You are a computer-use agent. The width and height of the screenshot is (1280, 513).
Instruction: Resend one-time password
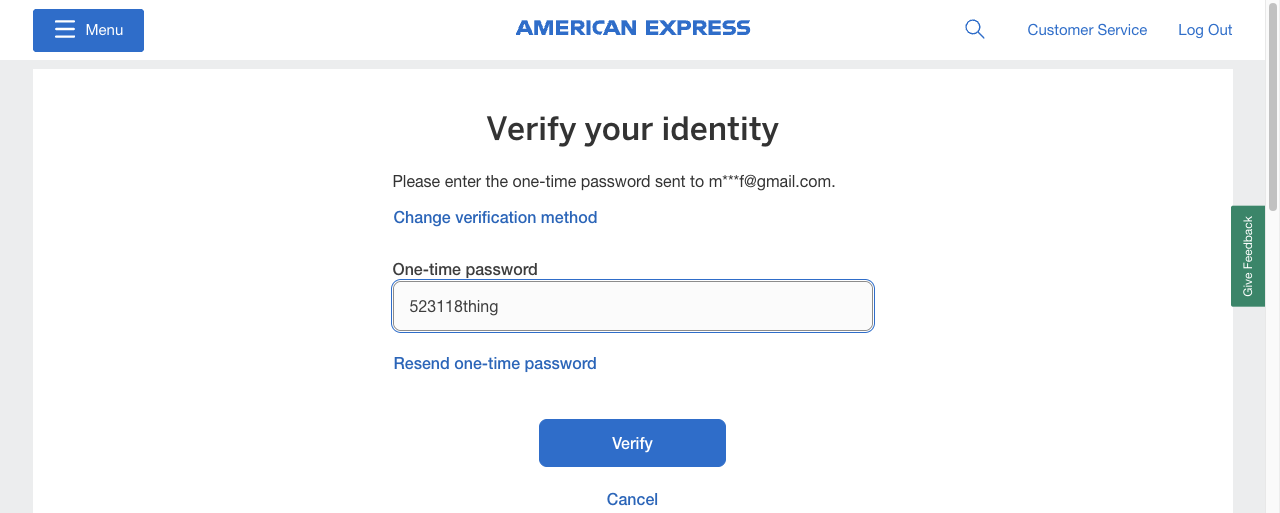click(495, 364)
